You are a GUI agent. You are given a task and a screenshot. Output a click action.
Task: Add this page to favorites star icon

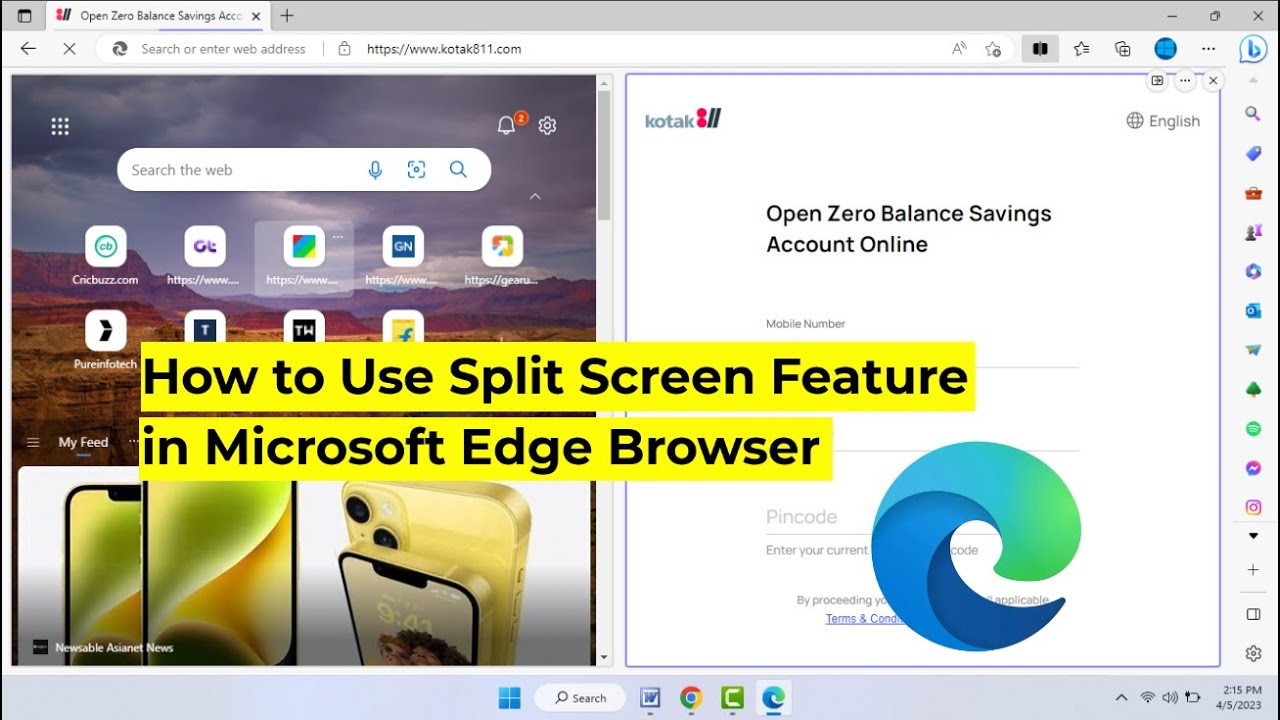(x=992, y=48)
